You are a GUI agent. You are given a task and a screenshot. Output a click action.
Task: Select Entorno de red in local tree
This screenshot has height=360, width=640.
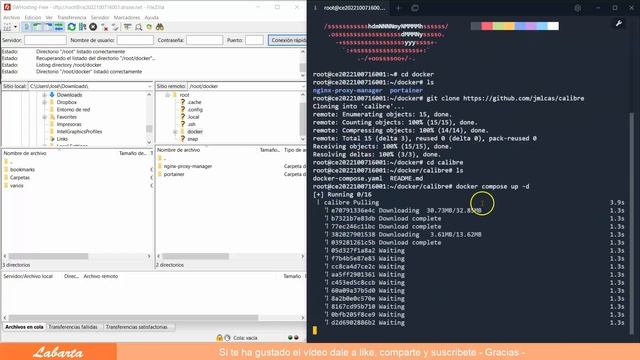73,109
